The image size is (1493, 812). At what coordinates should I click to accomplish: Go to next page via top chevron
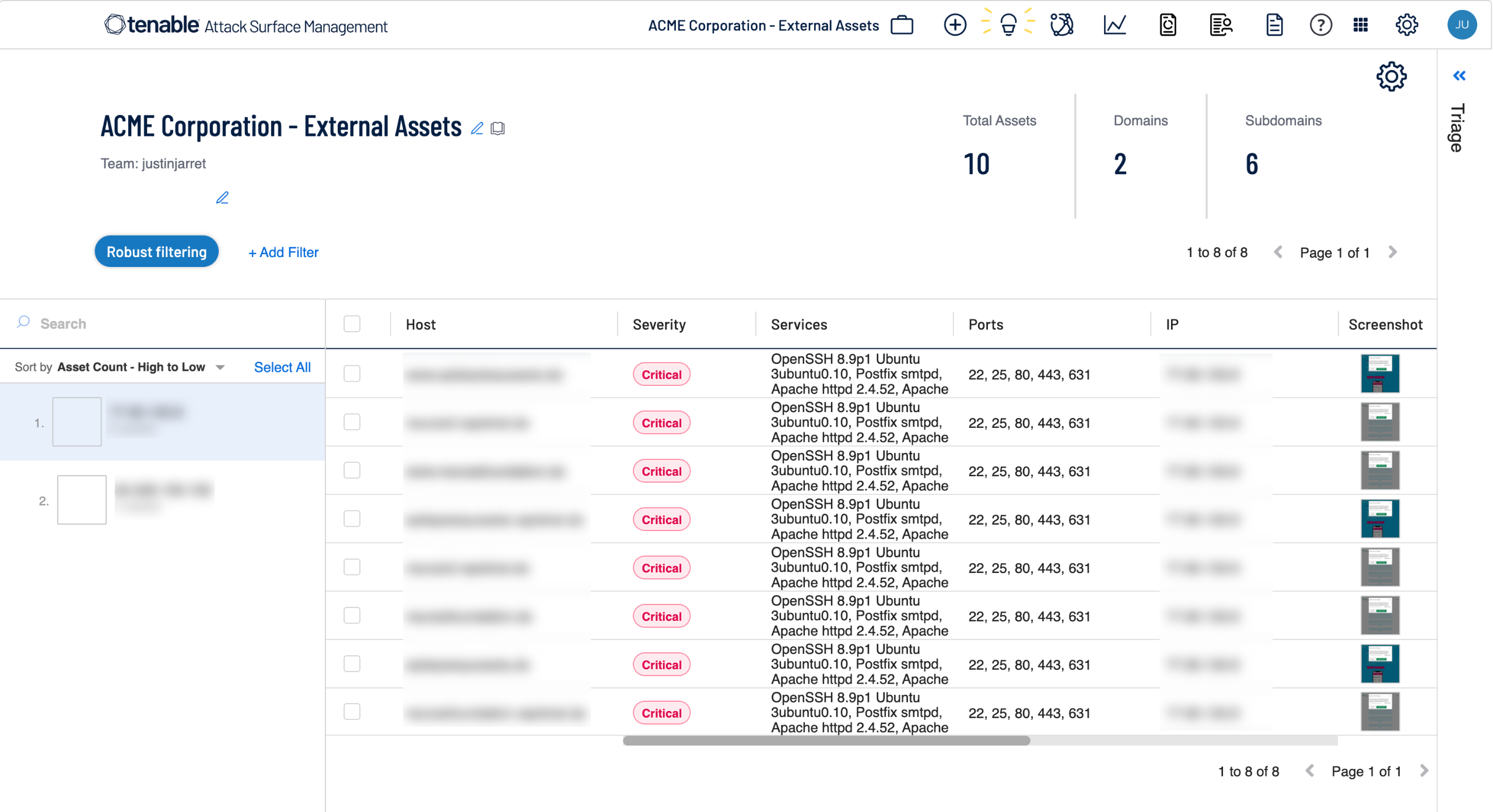point(1393,252)
